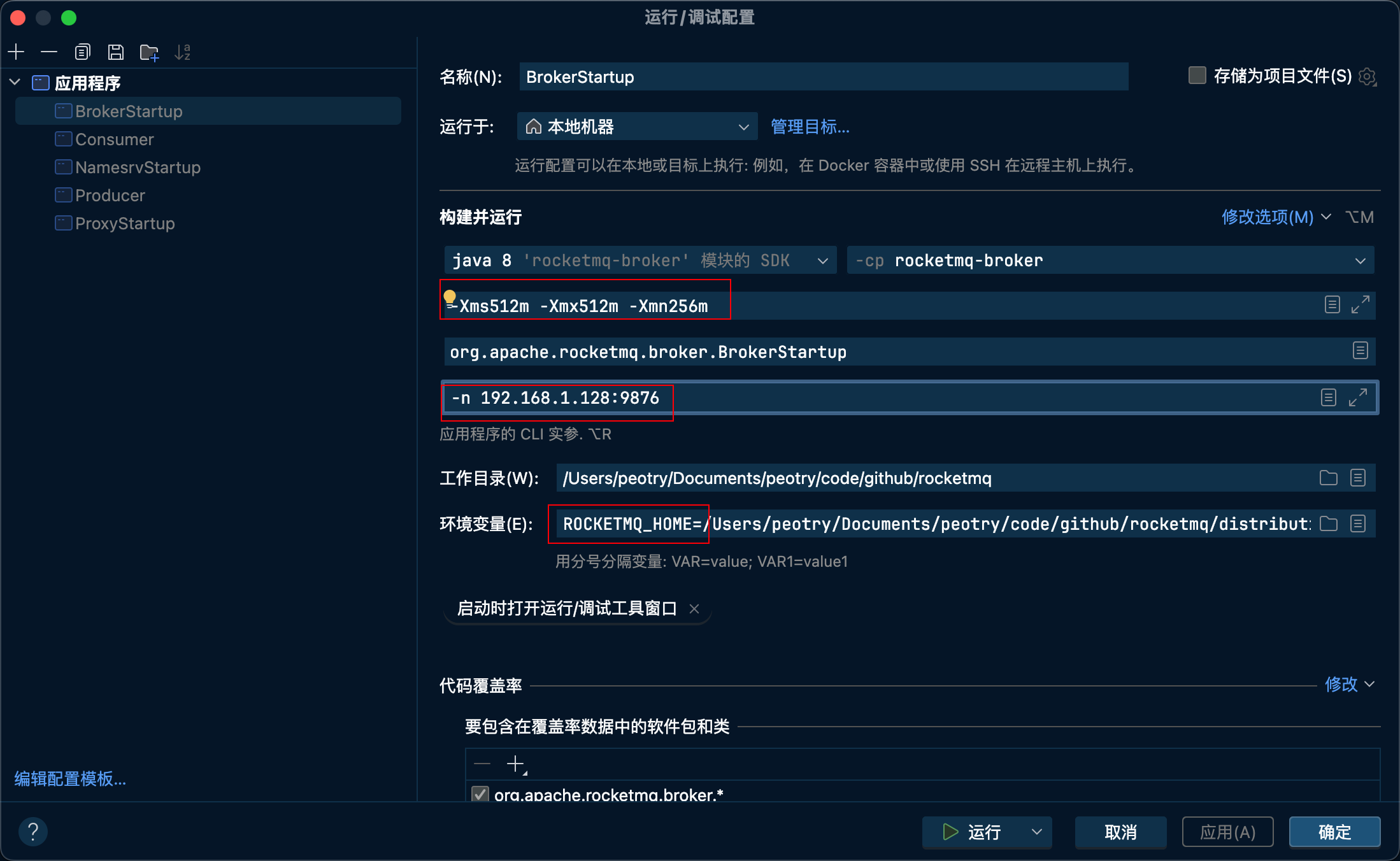
Task: Insert macros in VM options field
Action: [x=1332, y=304]
